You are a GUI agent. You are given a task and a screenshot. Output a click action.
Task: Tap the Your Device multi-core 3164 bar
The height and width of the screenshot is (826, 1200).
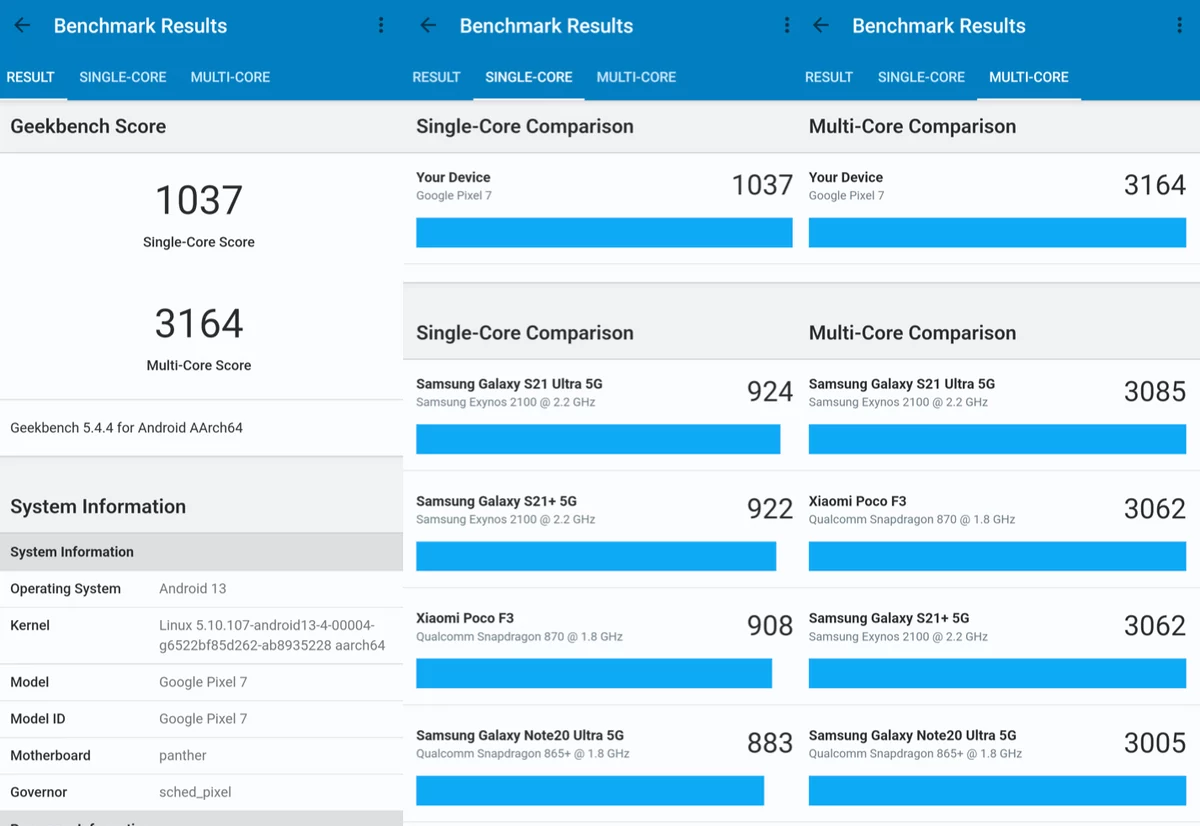[998, 233]
